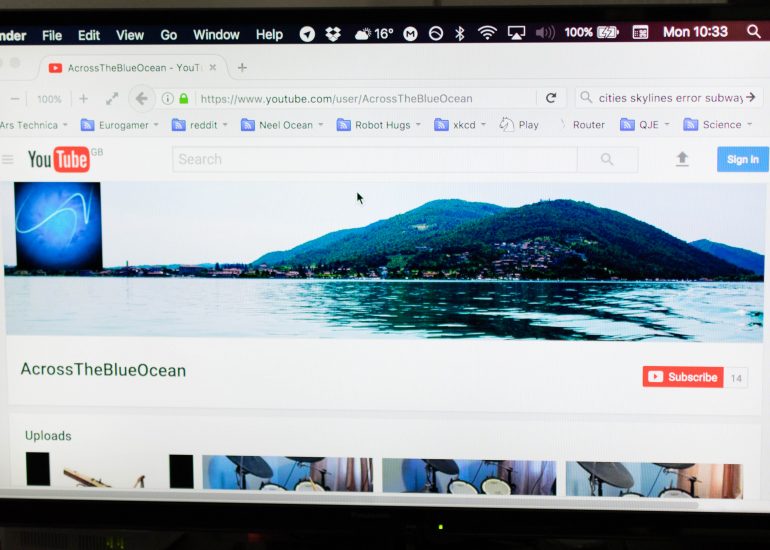Image resolution: width=770 pixels, height=550 pixels.
Task: Open the first uploaded video thumbnail
Action: (110, 470)
